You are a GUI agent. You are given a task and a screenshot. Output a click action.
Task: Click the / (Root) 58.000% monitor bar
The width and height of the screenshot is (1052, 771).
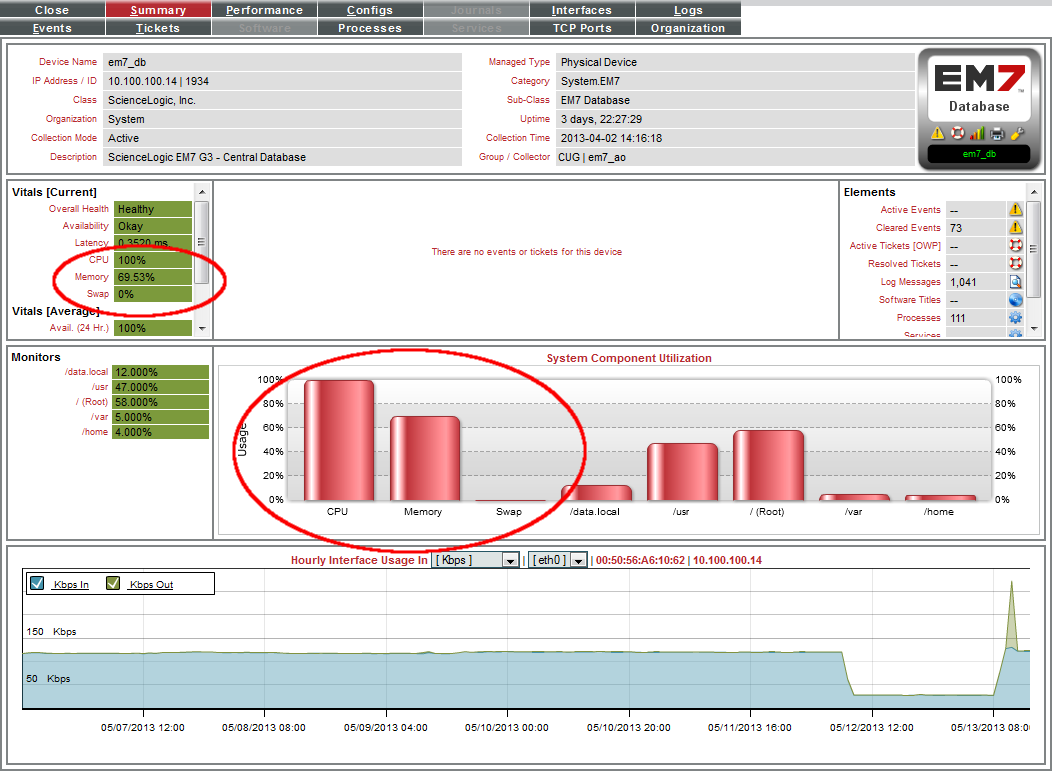point(160,402)
